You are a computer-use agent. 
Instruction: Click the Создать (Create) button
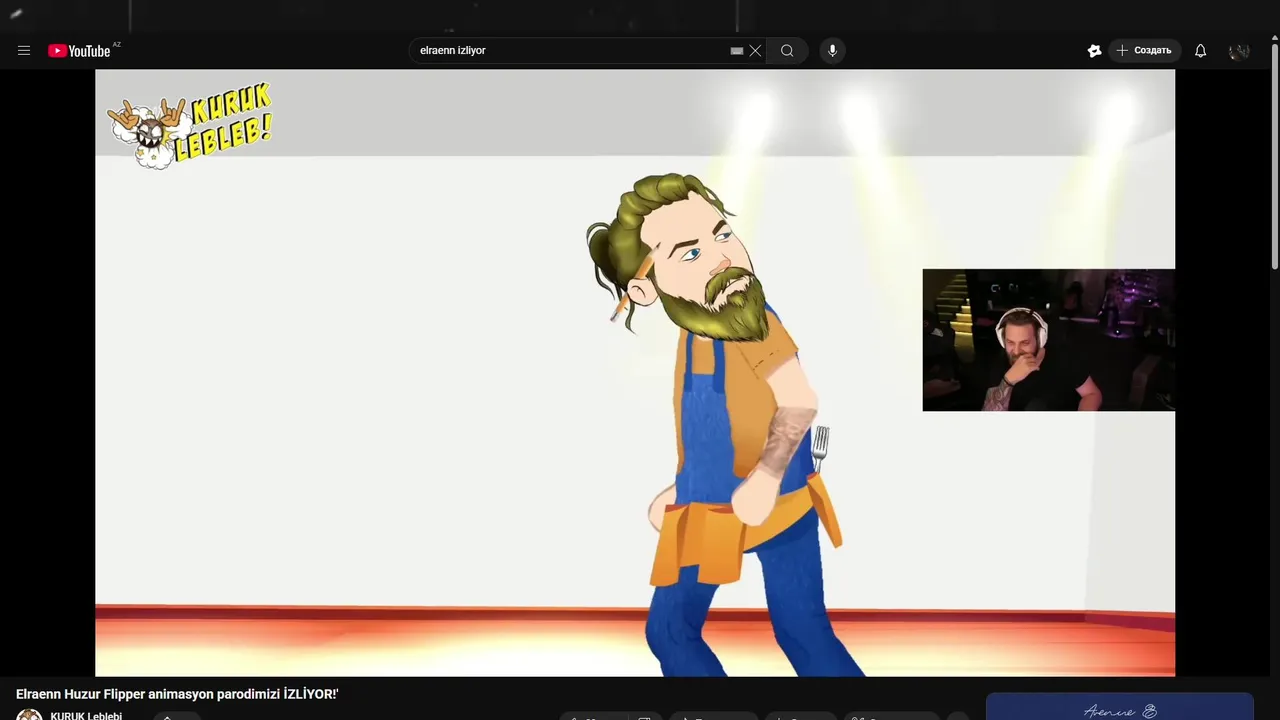click(1145, 51)
